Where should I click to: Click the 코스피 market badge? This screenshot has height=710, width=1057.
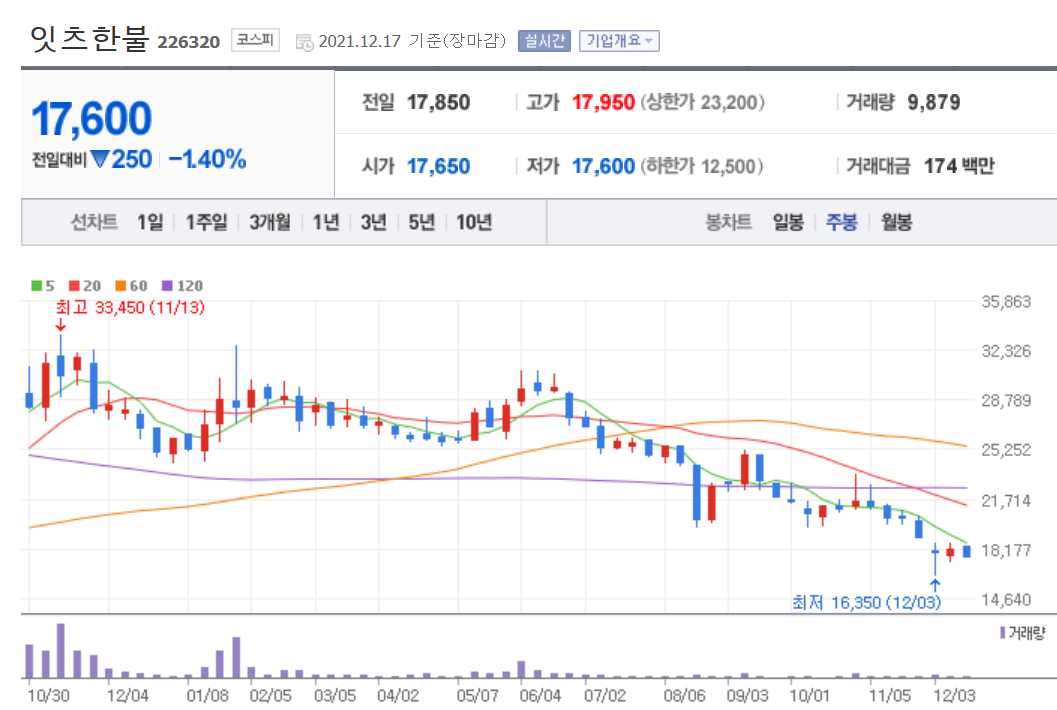point(257,41)
